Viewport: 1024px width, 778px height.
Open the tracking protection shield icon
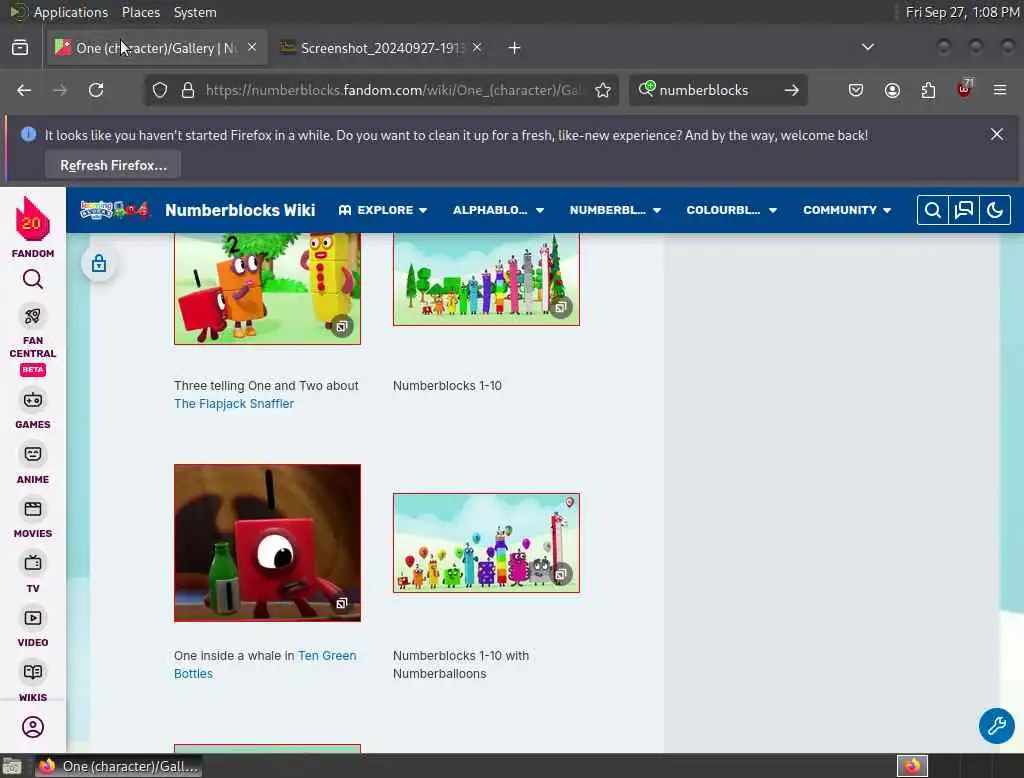click(x=160, y=90)
